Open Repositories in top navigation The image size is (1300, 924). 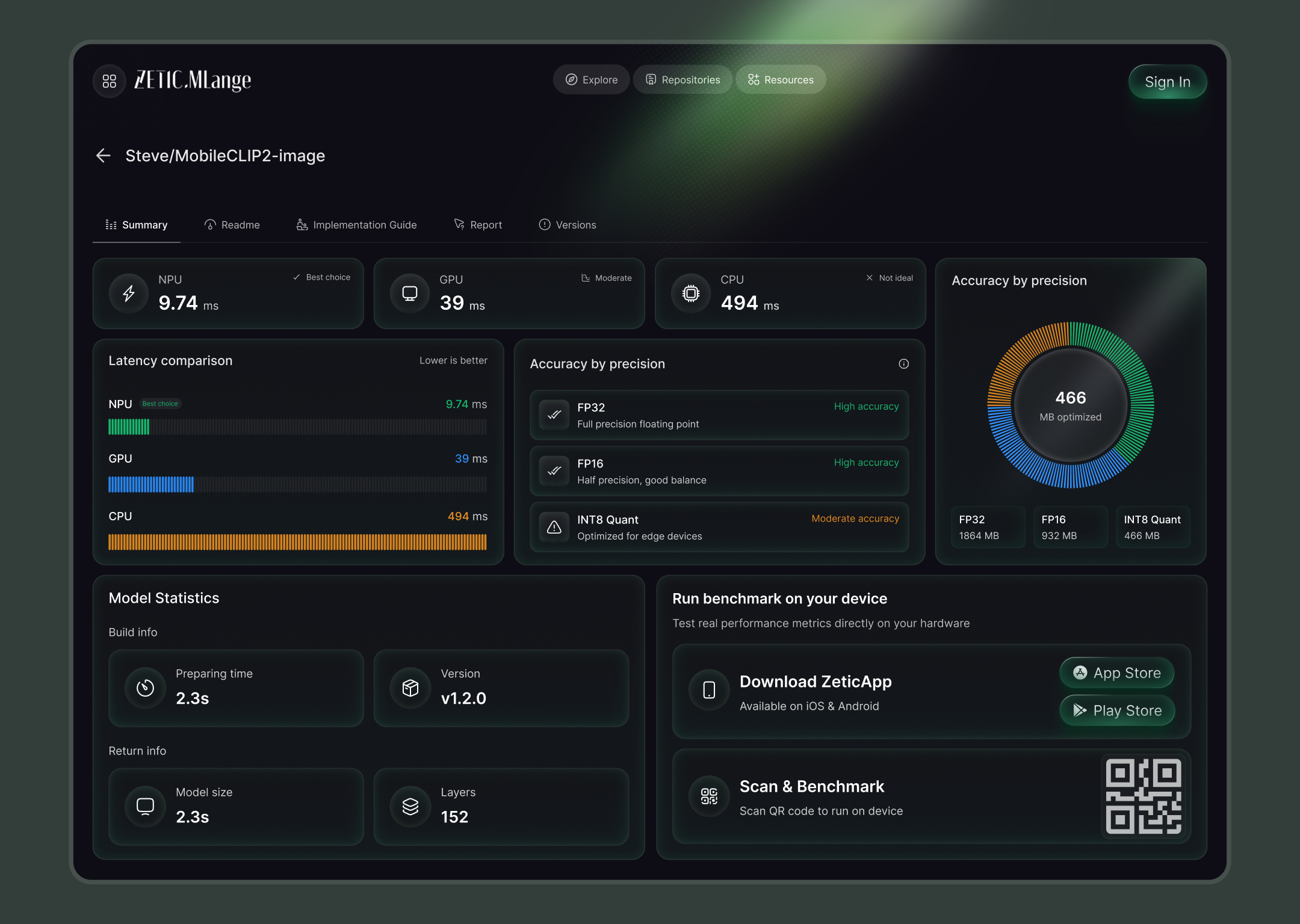683,80
